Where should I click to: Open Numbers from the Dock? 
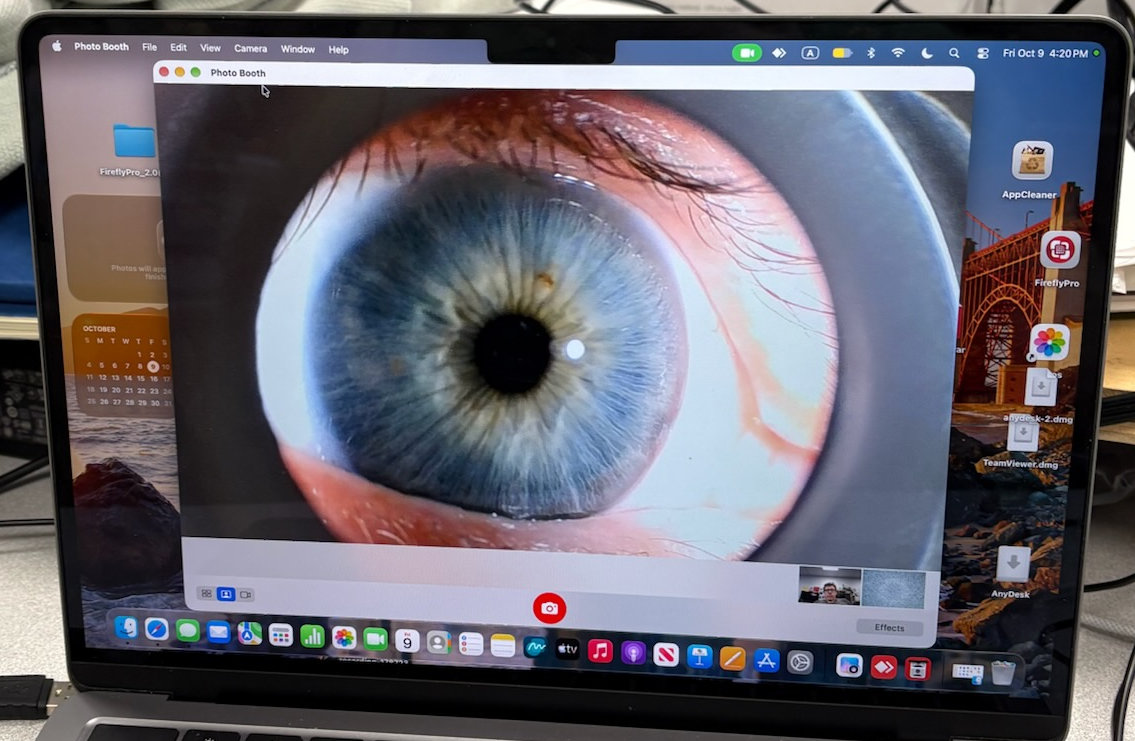point(312,637)
